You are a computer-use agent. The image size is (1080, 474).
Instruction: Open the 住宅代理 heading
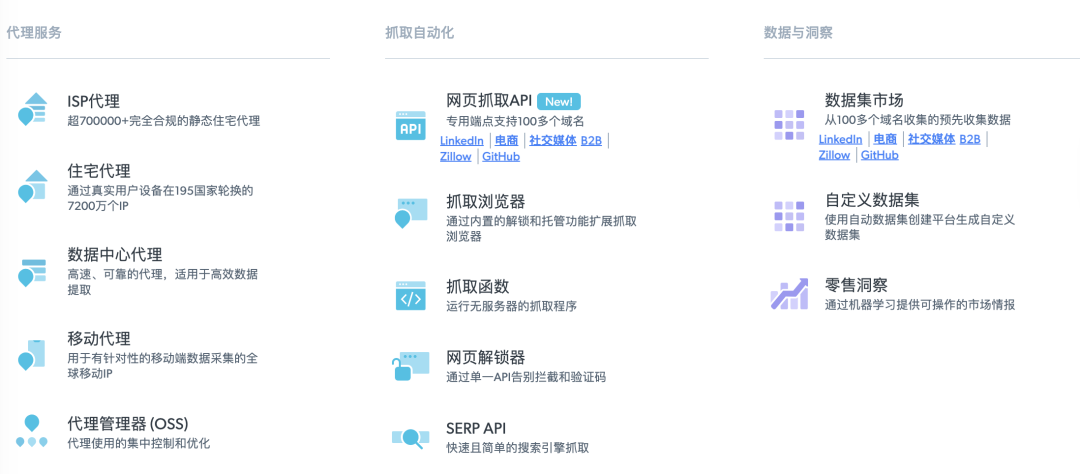(99, 171)
